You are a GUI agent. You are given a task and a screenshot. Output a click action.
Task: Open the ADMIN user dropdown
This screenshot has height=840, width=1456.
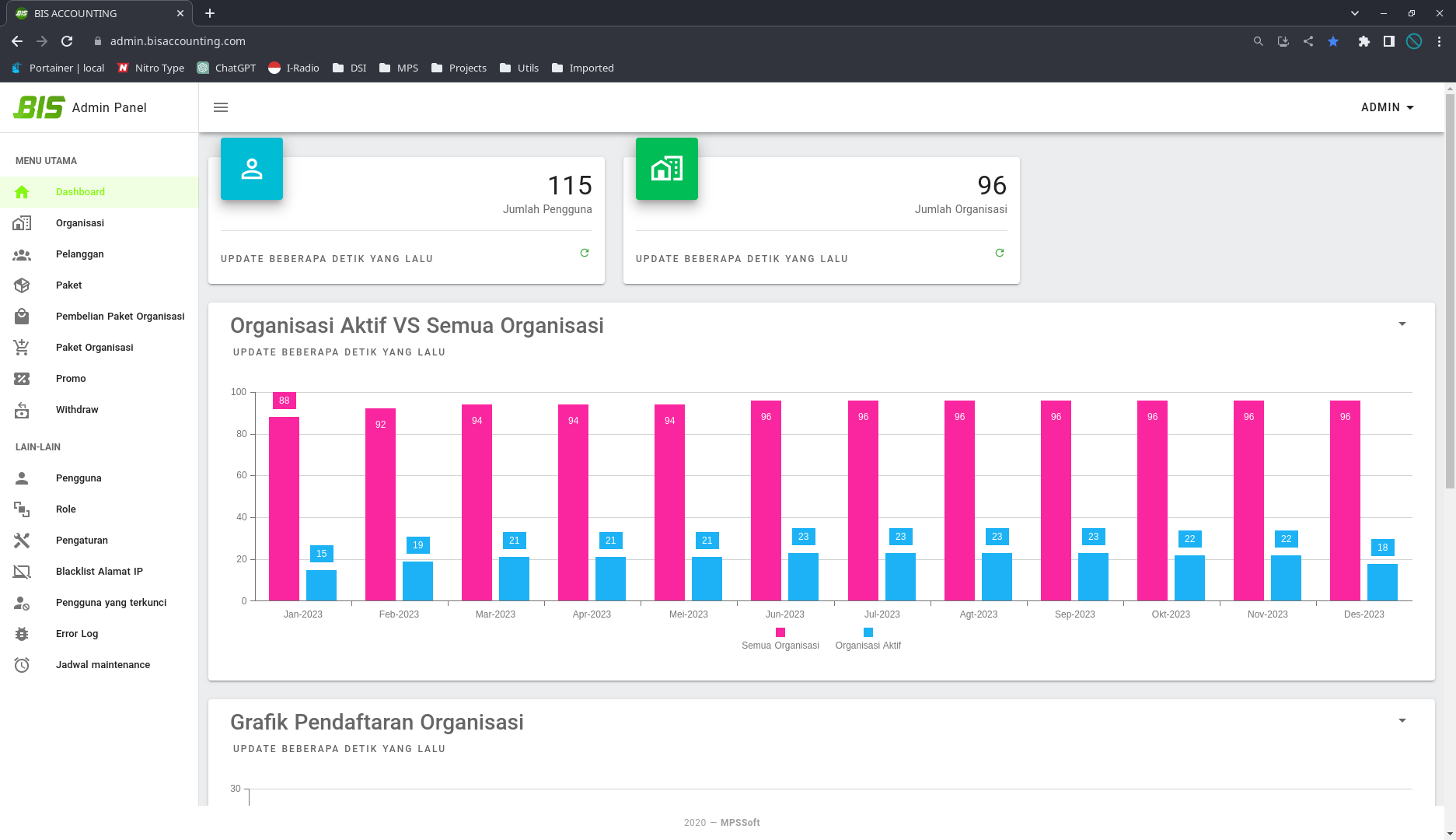(1387, 107)
